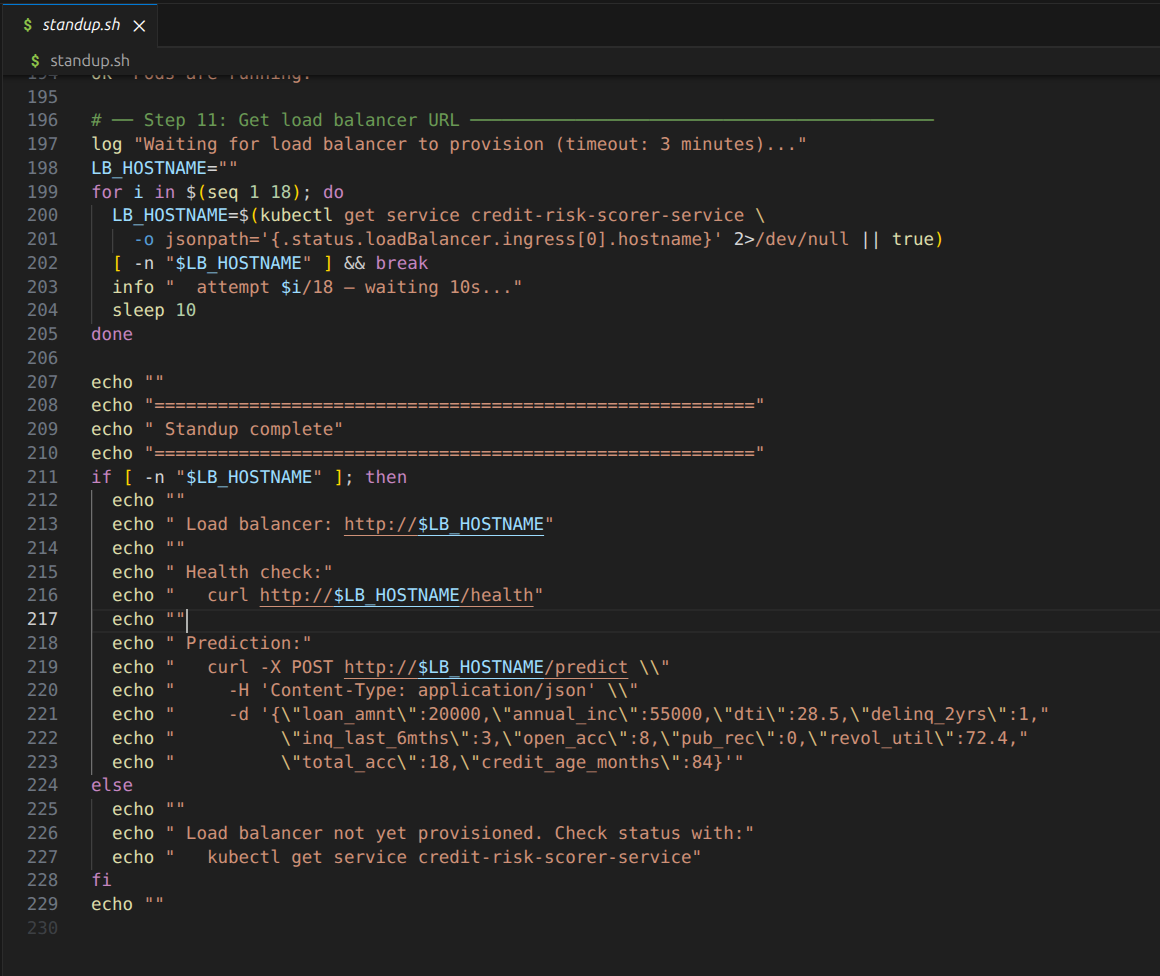Click line number 196 in the gutter
The image size is (1160, 976).
pos(42,120)
